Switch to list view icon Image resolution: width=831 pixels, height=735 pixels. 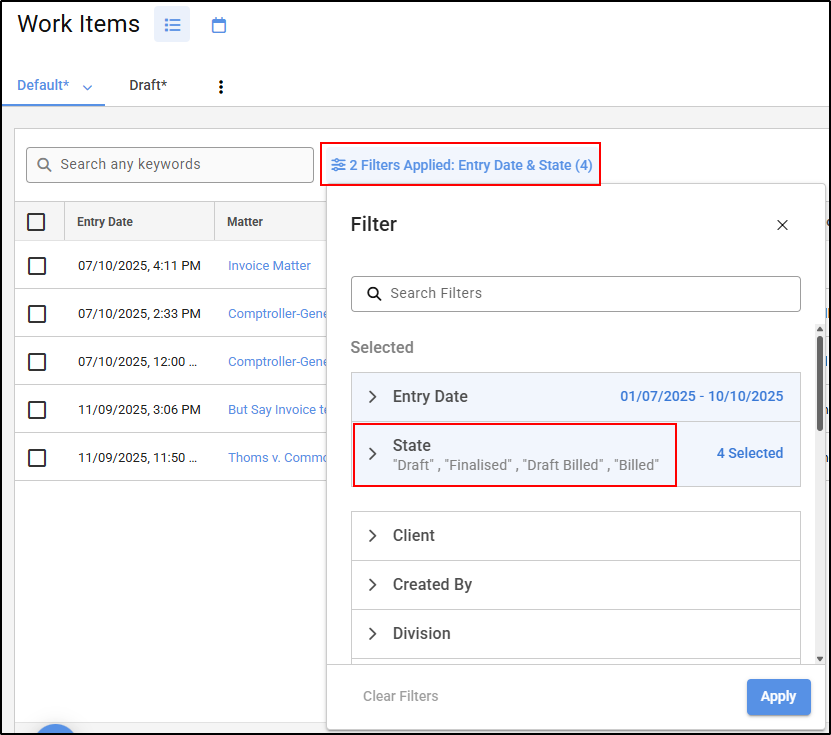click(172, 25)
